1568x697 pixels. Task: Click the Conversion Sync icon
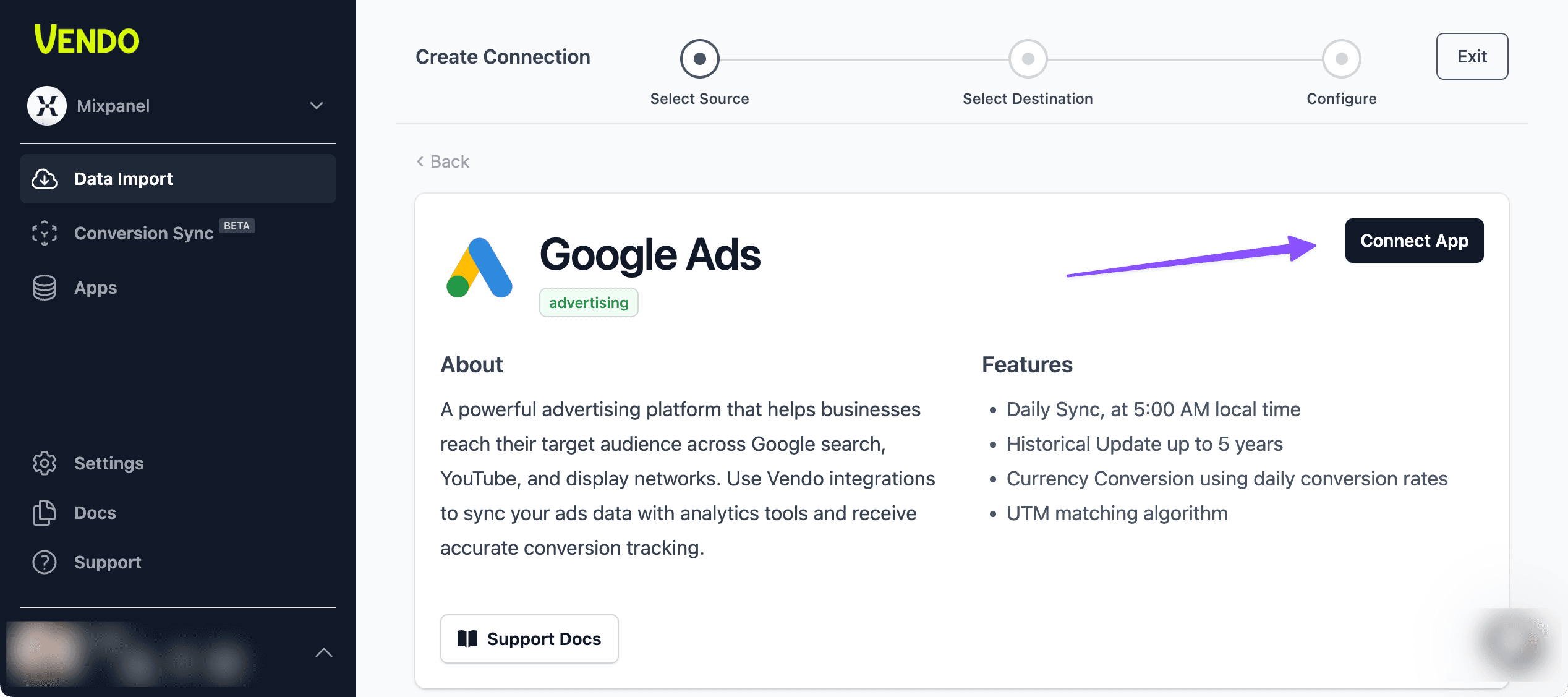[x=45, y=233]
